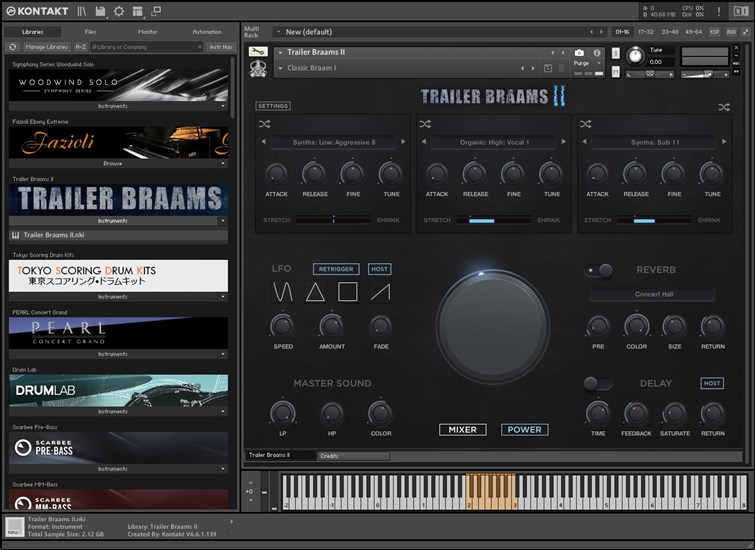Select the sine LFO waveform icon
The width and height of the screenshot is (755, 550).
(283, 292)
